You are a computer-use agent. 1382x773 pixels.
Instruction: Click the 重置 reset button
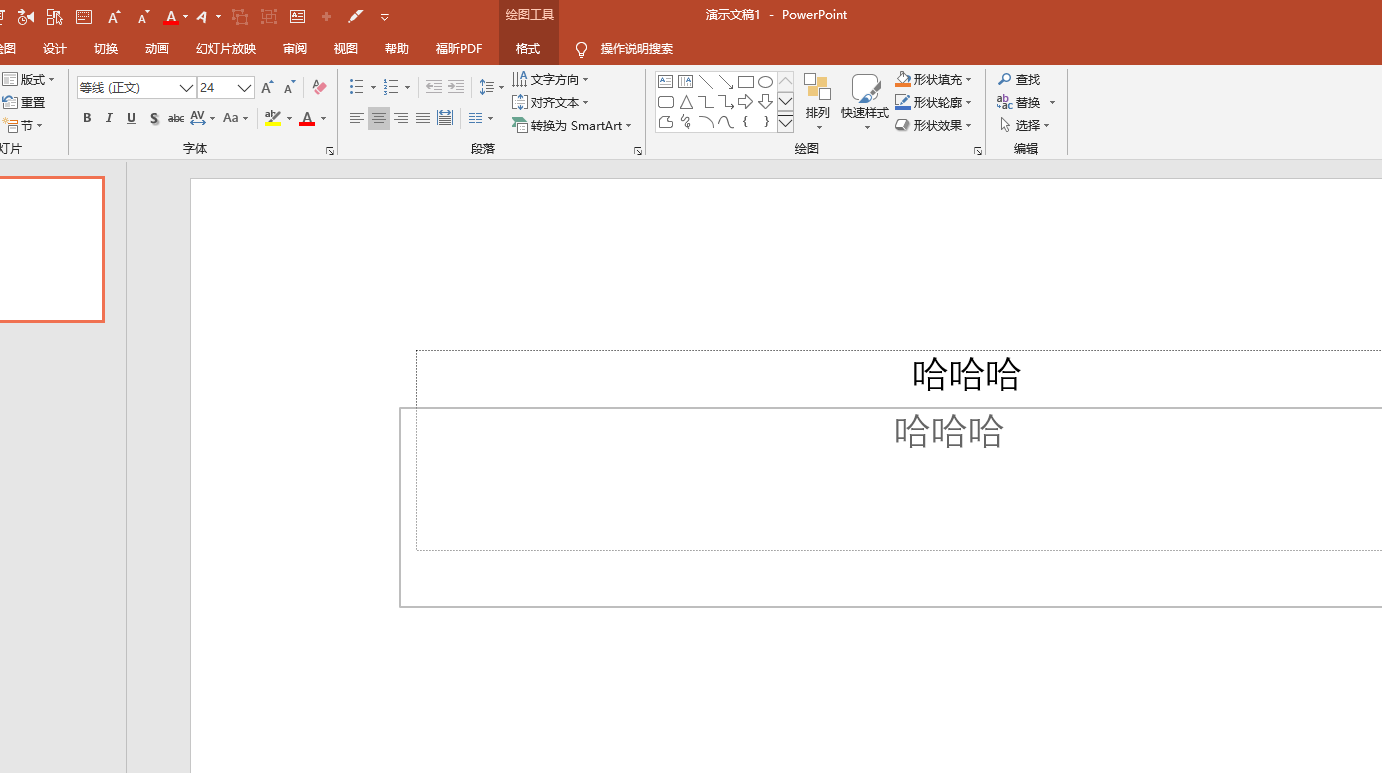pos(24,102)
